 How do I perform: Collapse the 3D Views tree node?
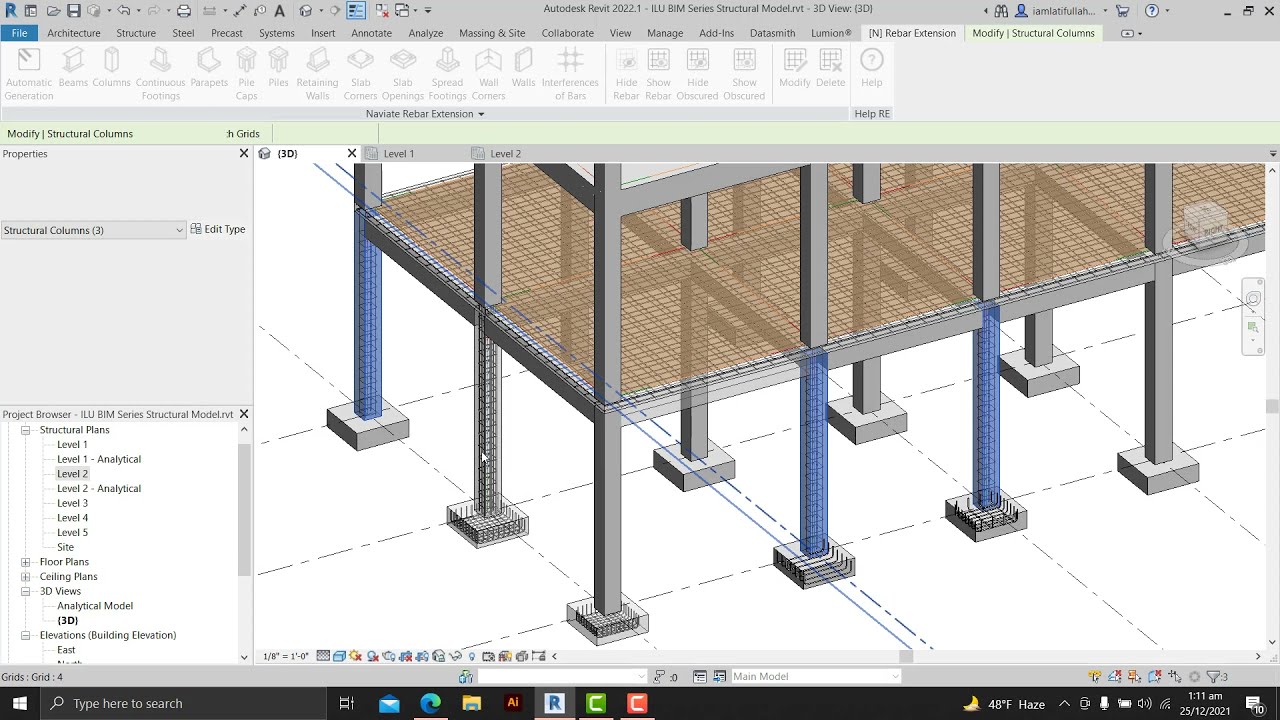[x=26, y=591]
